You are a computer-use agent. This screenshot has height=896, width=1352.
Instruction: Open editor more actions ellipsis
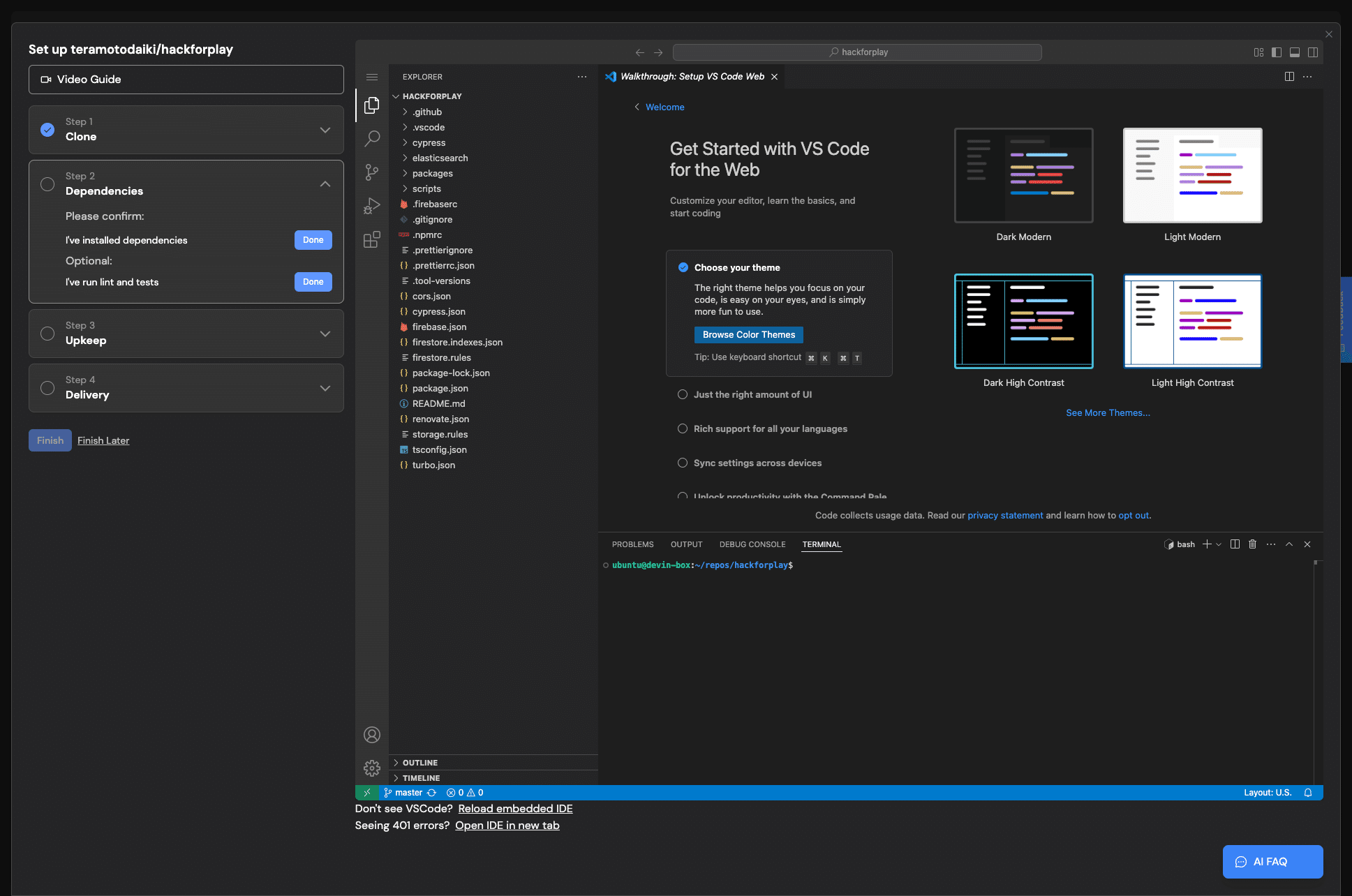[x=1307, y=77]
